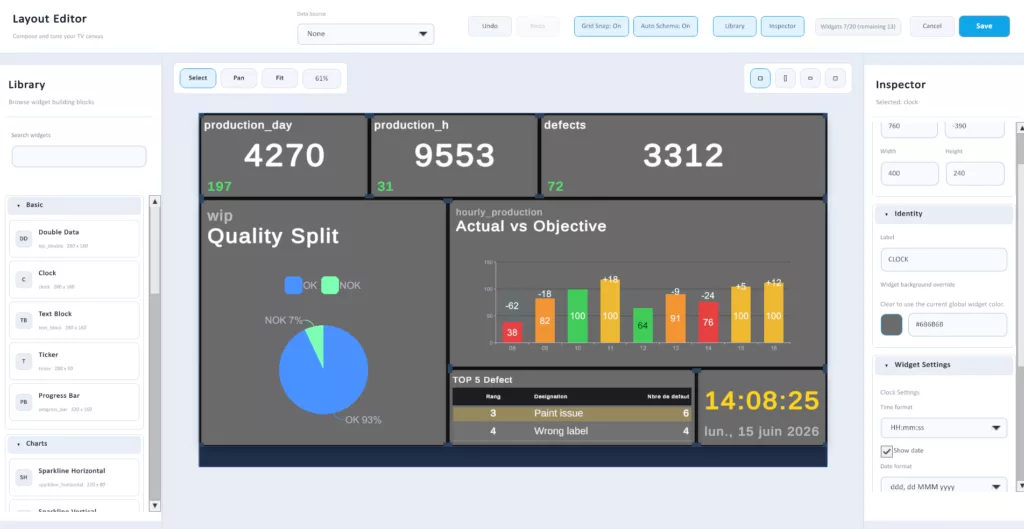Screen dimensions: 1024x529
Task: Add the Ticker widget from library
Action: click(x=74, y=361)
